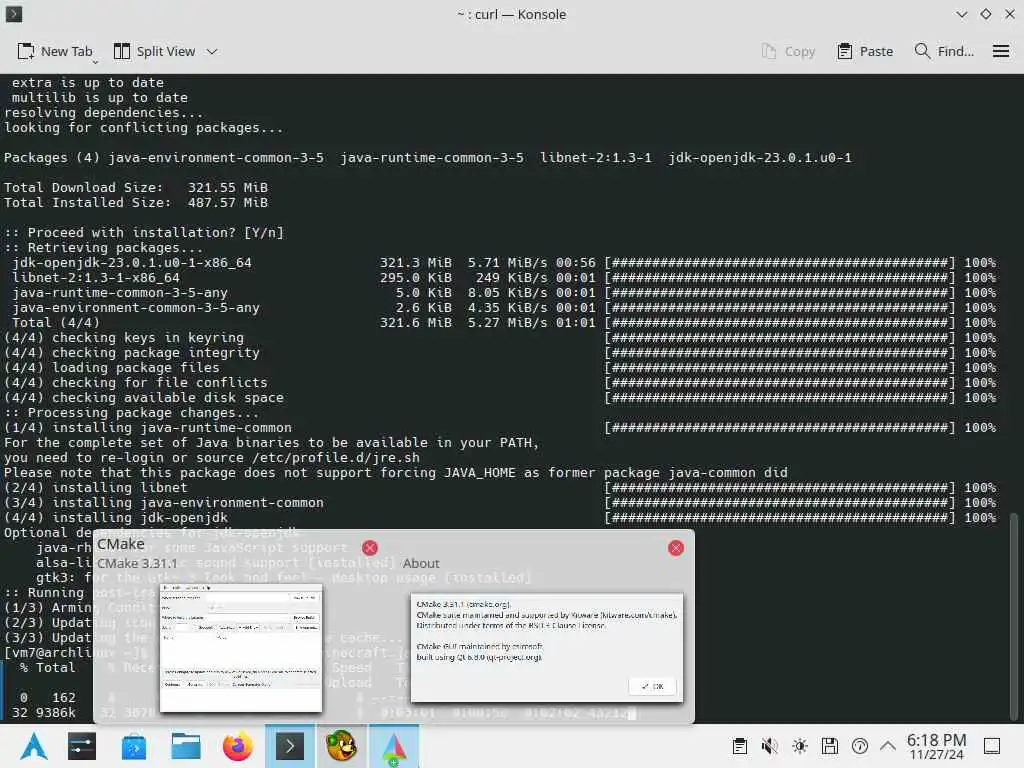The width and height of the screenshot is (1024, 768).
Task: Open the Dolphin file manager
Action: pyautogui.click(x=185, y=746)
